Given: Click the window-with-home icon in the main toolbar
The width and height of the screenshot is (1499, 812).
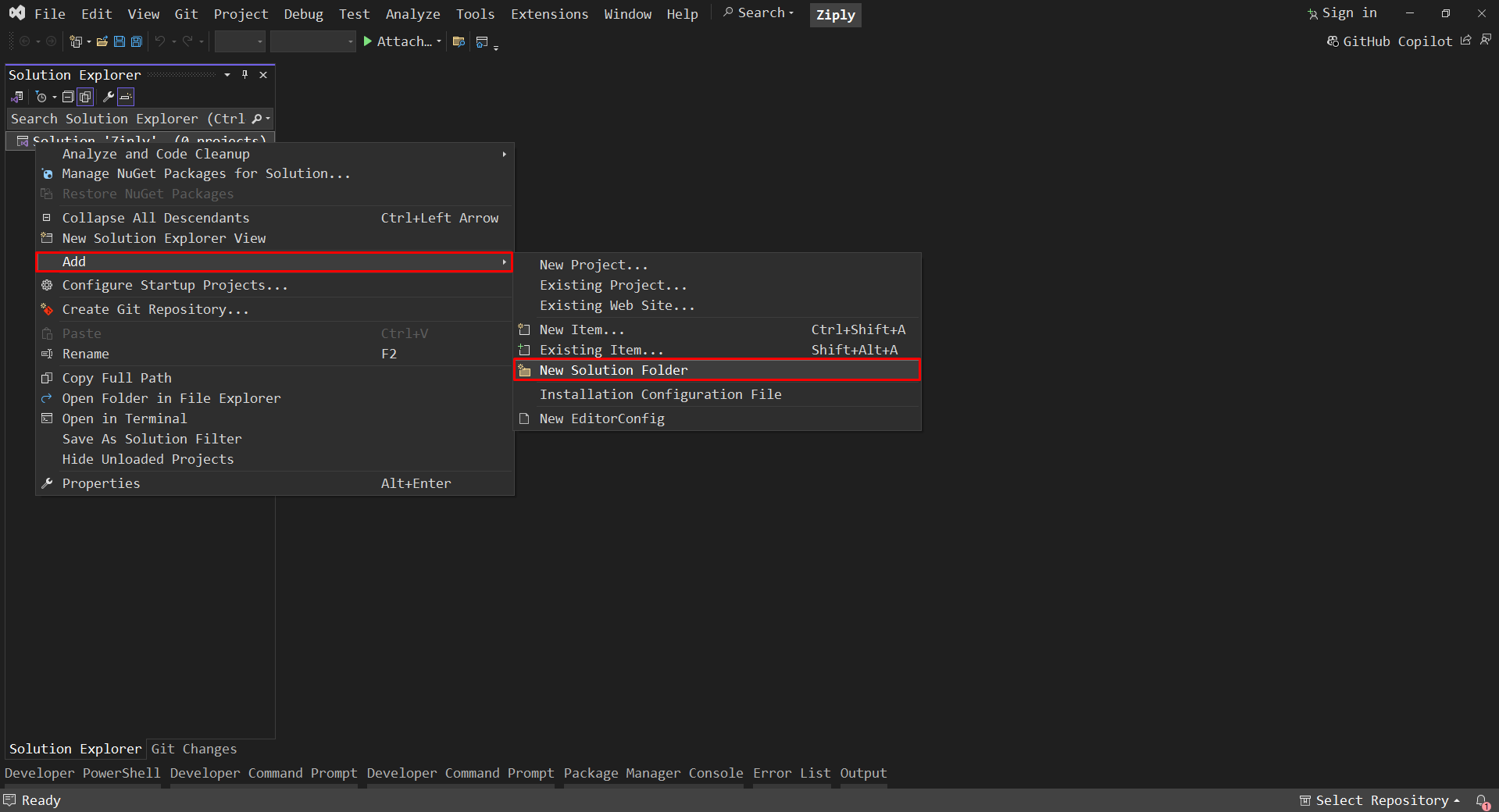Looking at the screenshot, I should click(x=482, y=41).
